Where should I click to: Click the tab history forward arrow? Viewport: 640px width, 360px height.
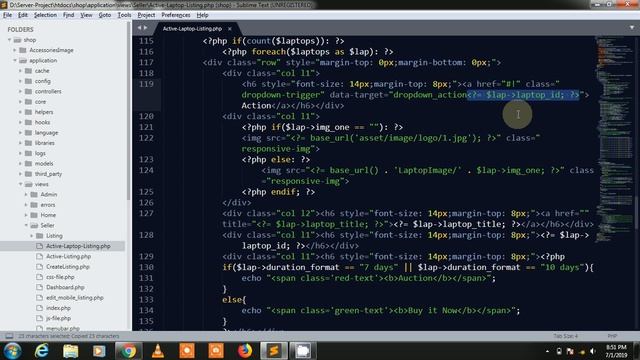click(x=146, y=28)
